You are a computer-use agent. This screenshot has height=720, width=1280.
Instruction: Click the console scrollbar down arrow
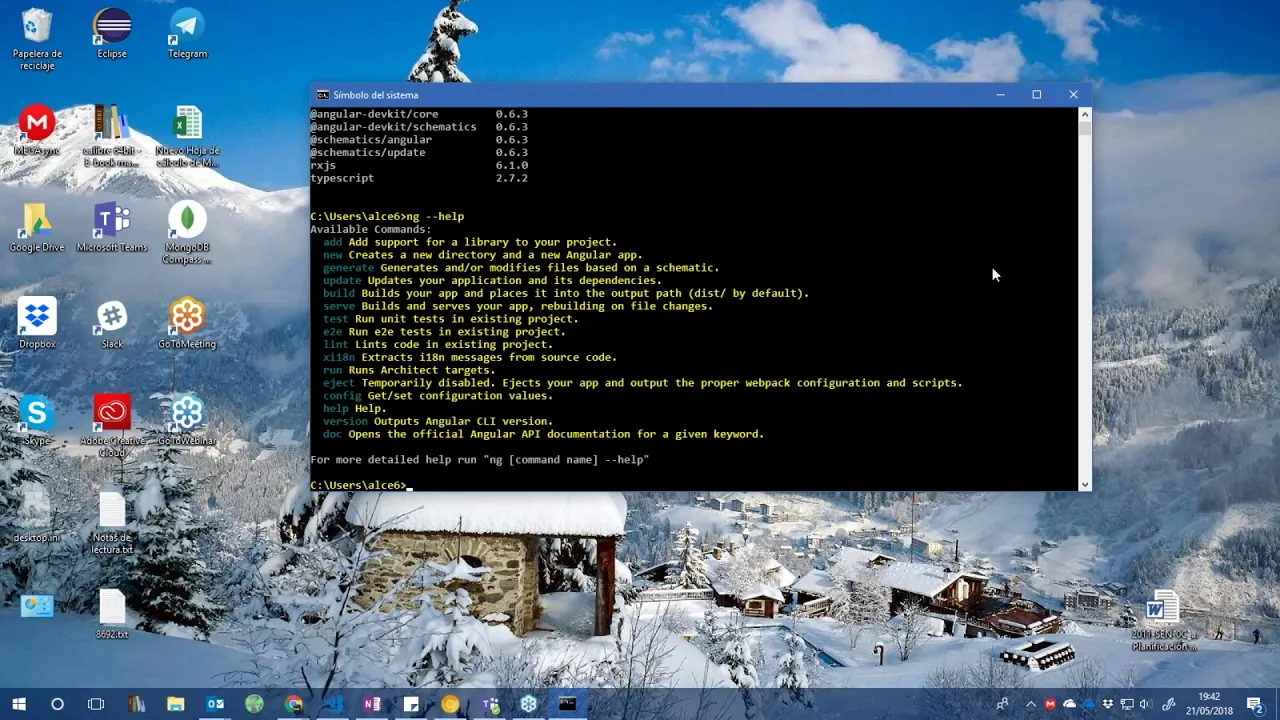pos(1085,484)
